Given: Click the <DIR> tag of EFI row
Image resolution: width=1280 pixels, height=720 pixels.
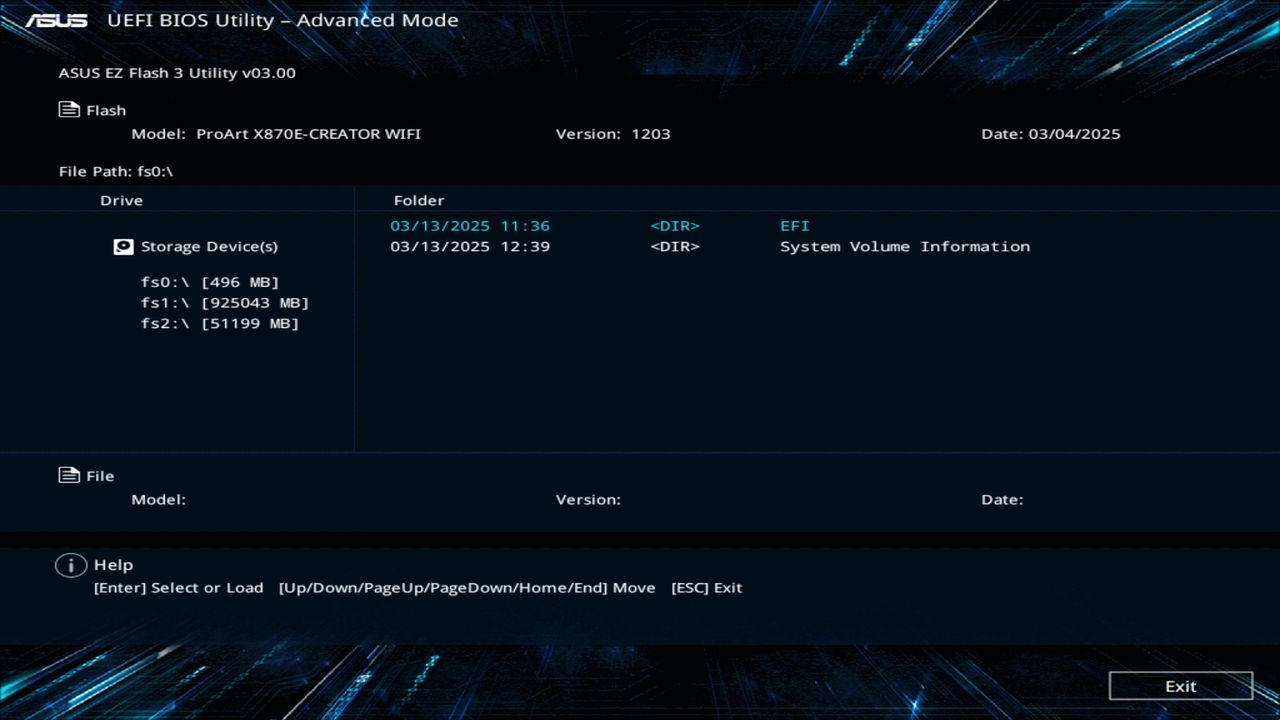Looking at the screenshot, I should coord(675,226).
